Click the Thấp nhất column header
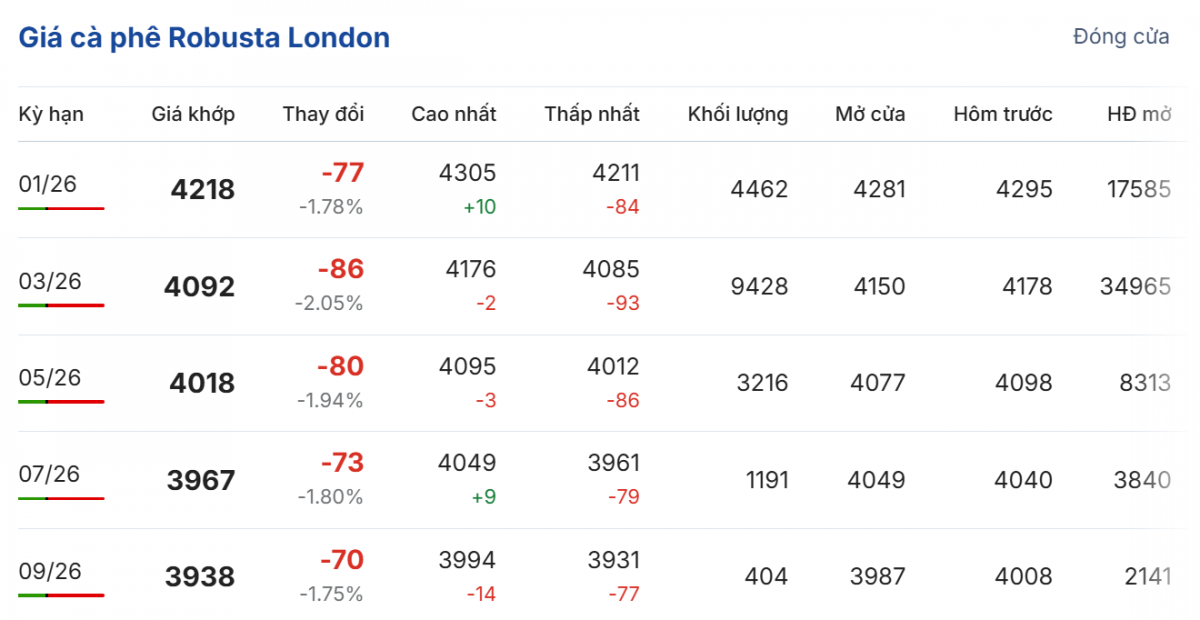The width and height of the screenshot is (1200, 620). pos(592,114)
